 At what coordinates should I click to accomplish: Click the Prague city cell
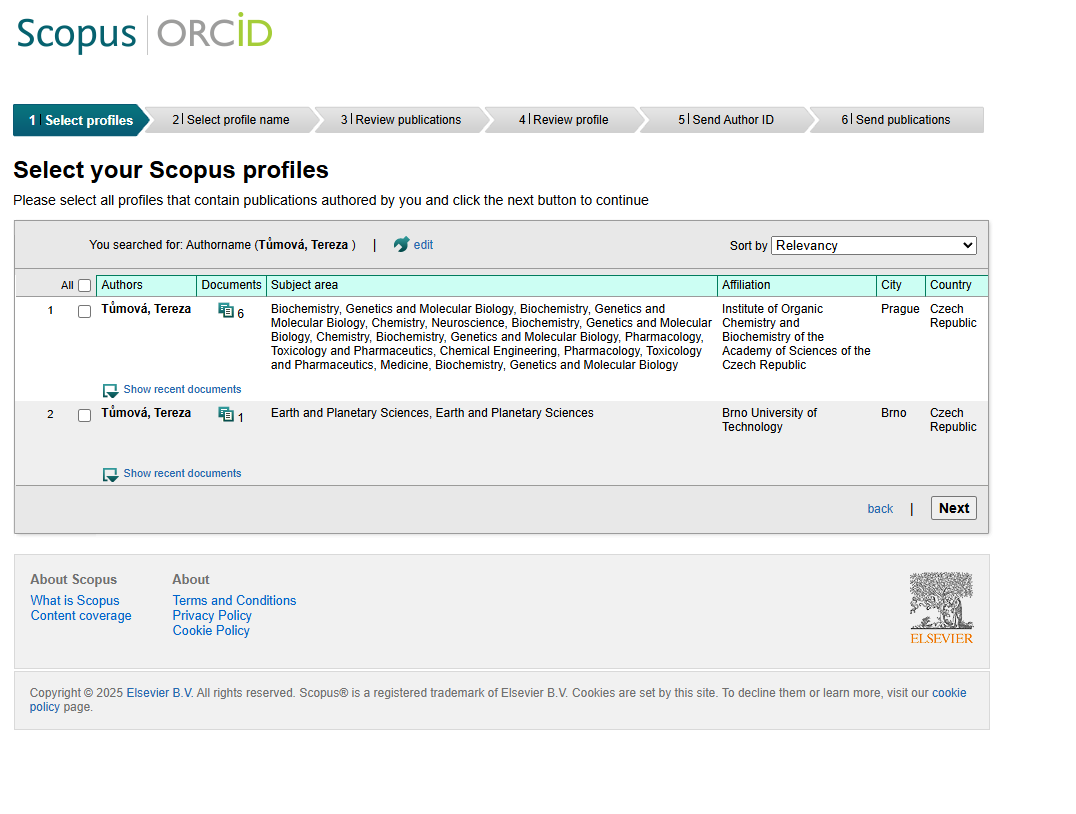pos(900,309)
